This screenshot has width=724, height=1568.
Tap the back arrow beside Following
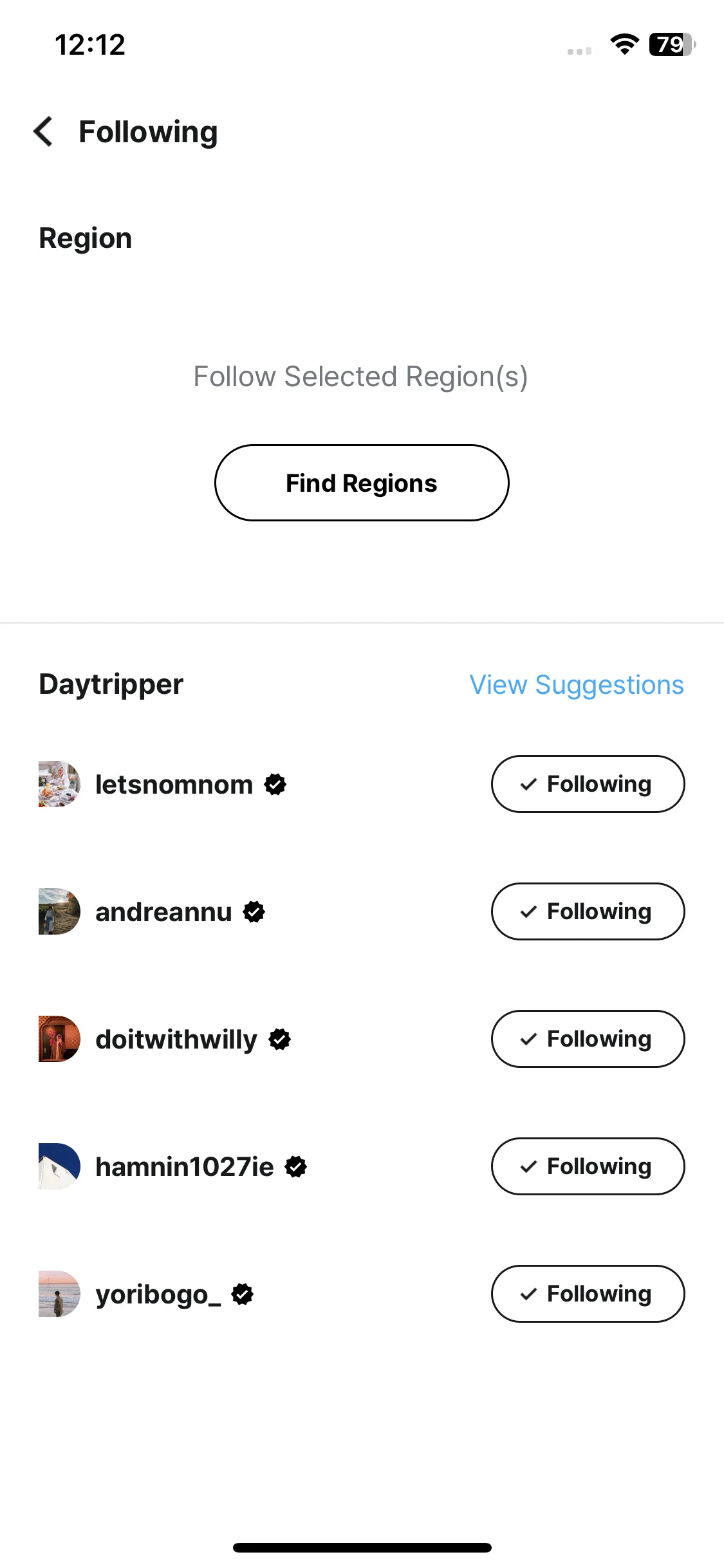tap(43, 132)
